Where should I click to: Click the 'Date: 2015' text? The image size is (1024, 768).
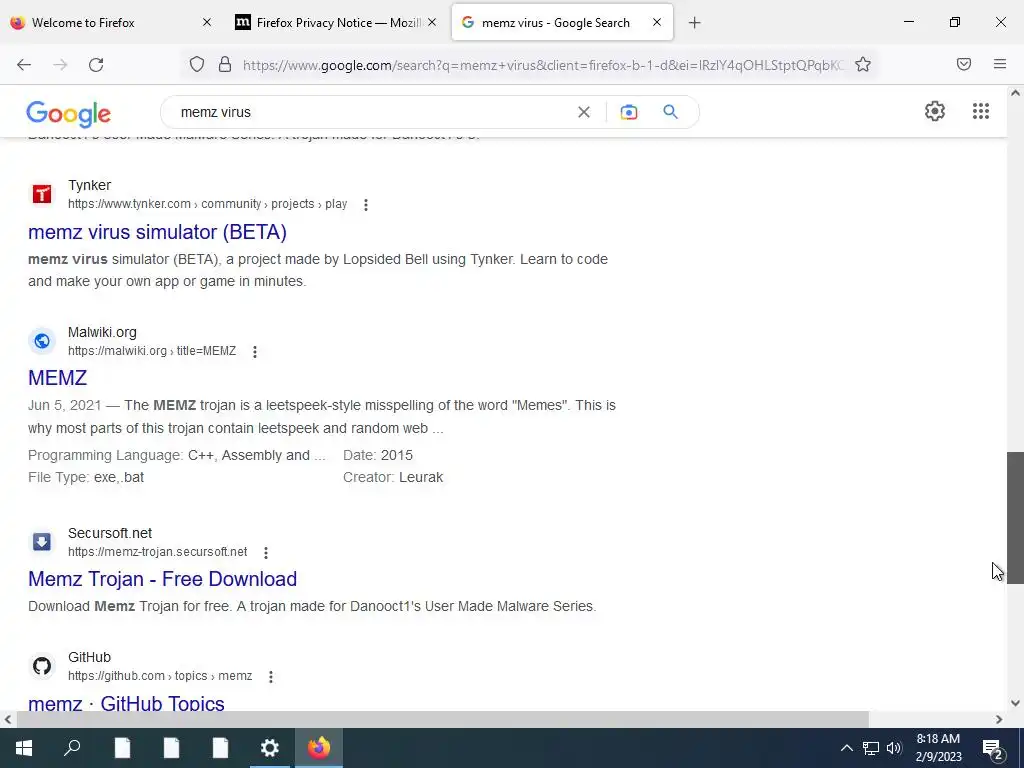pyautogui.click(x=377, y=455)
